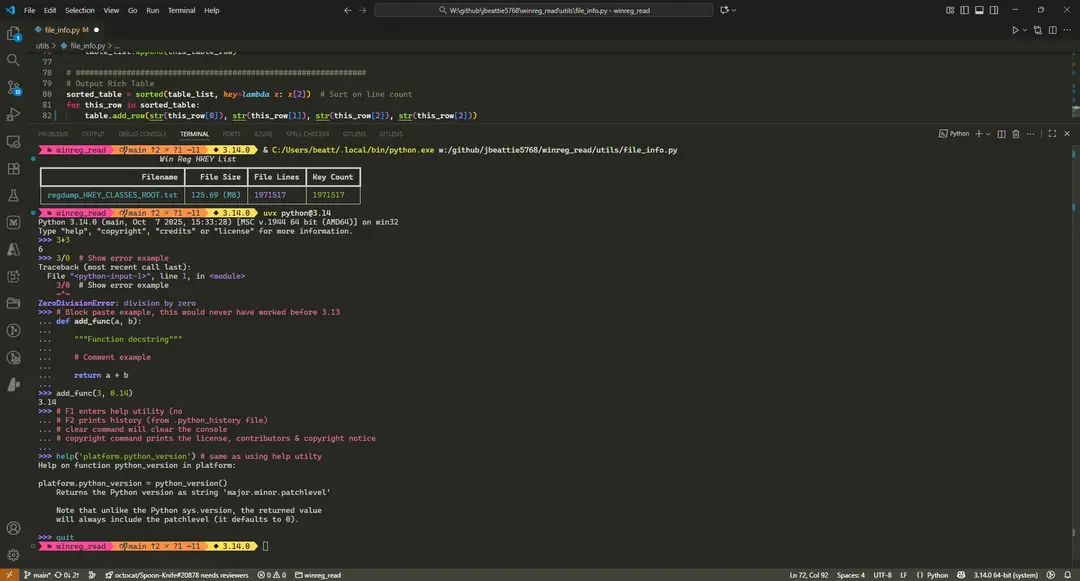Run the Python file with the play button
This screenshot has width=1080, height=581.
1013,30
